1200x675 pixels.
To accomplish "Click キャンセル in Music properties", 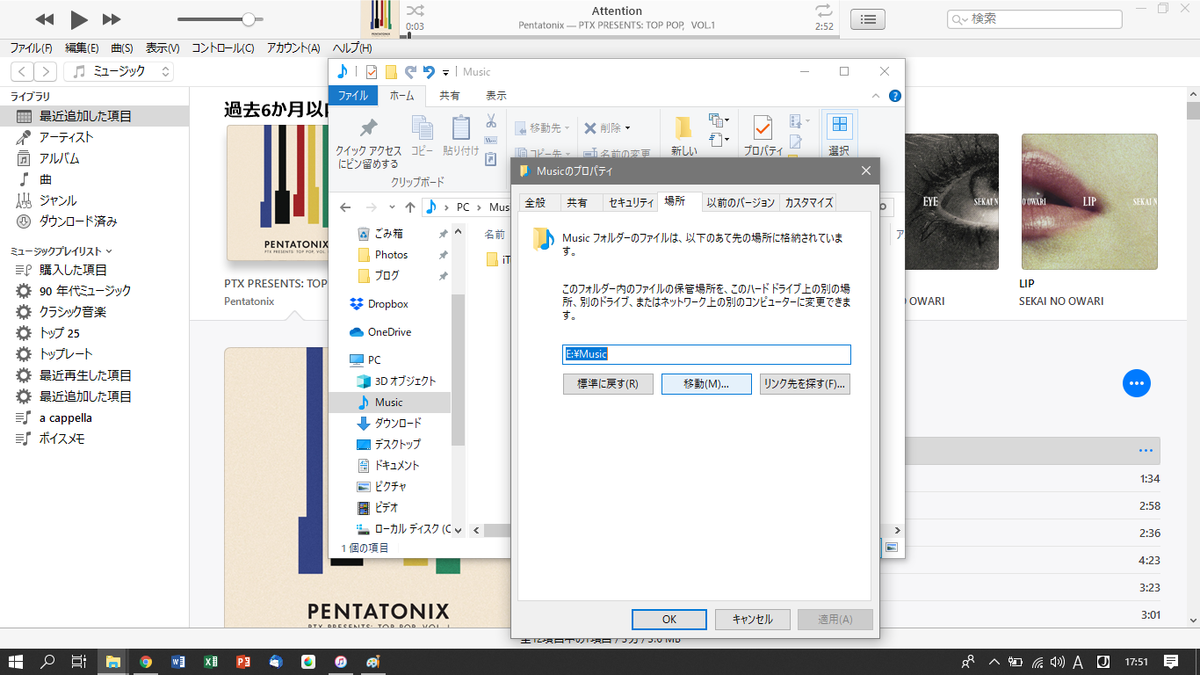I will click(752, 619).
